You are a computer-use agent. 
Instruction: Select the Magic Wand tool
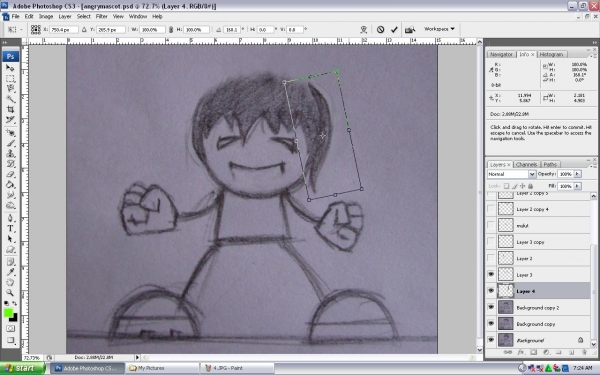point(10,99)
